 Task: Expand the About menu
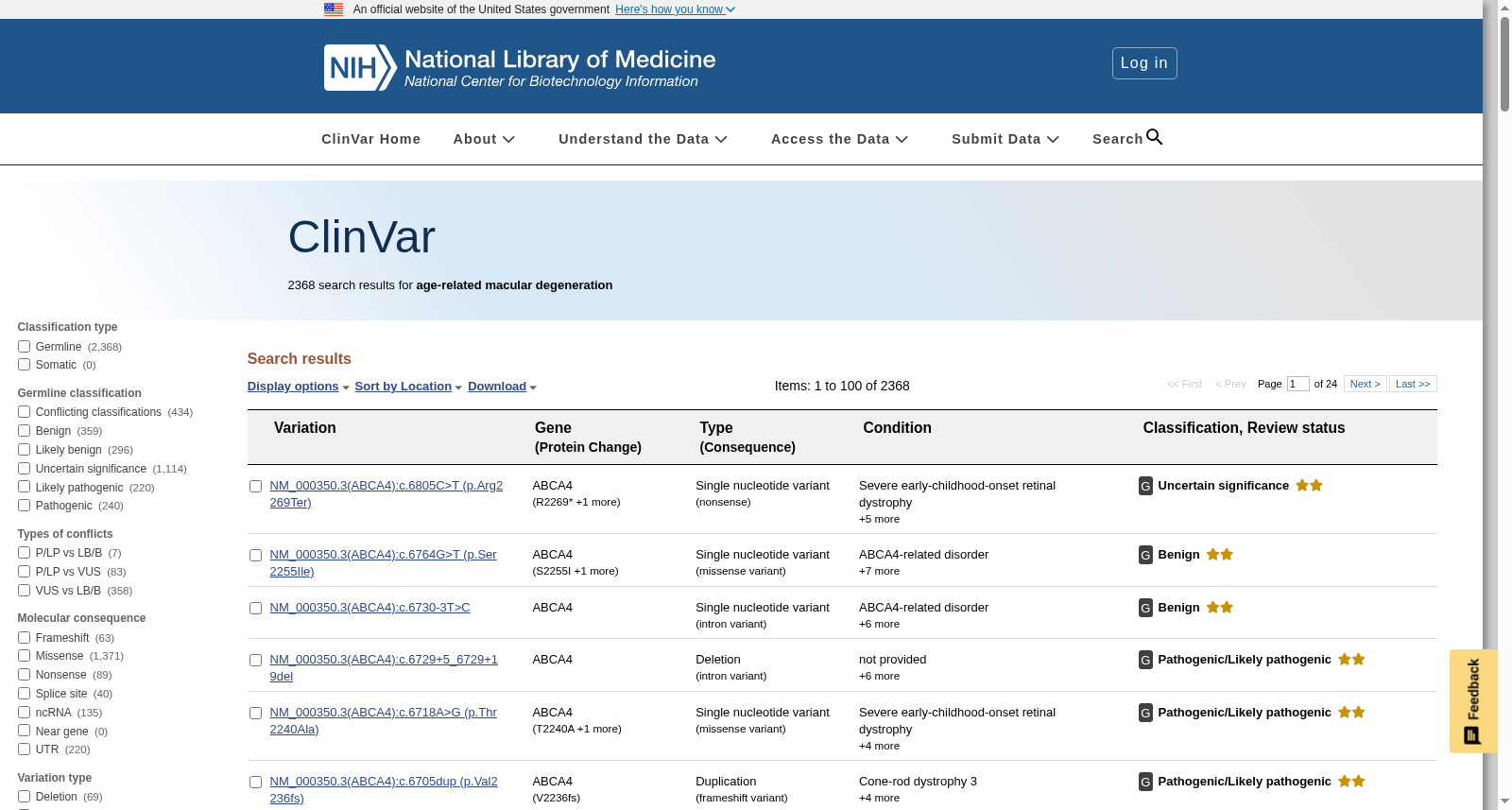[484, 139]
